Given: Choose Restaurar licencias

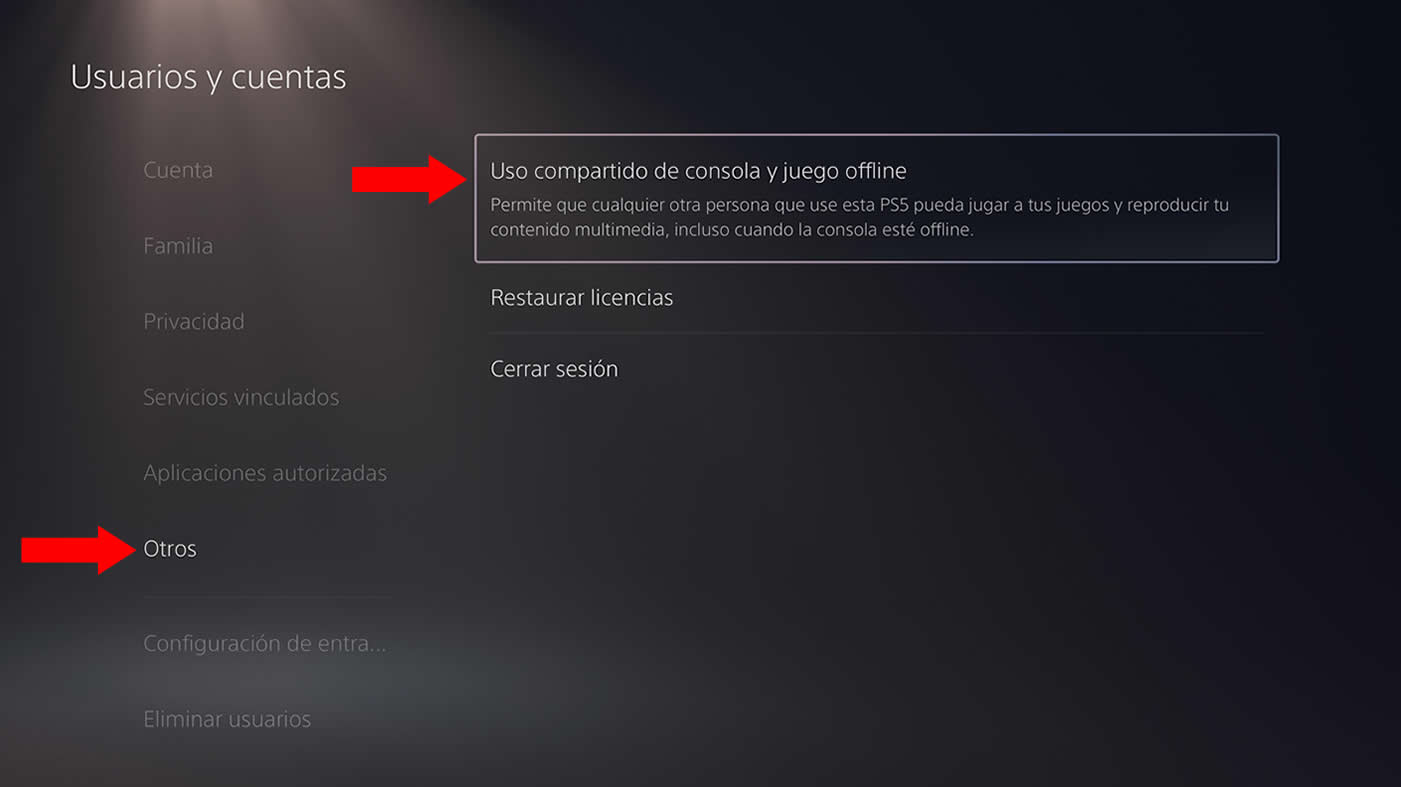Looking at the screenshot, I should pos(877,298).
